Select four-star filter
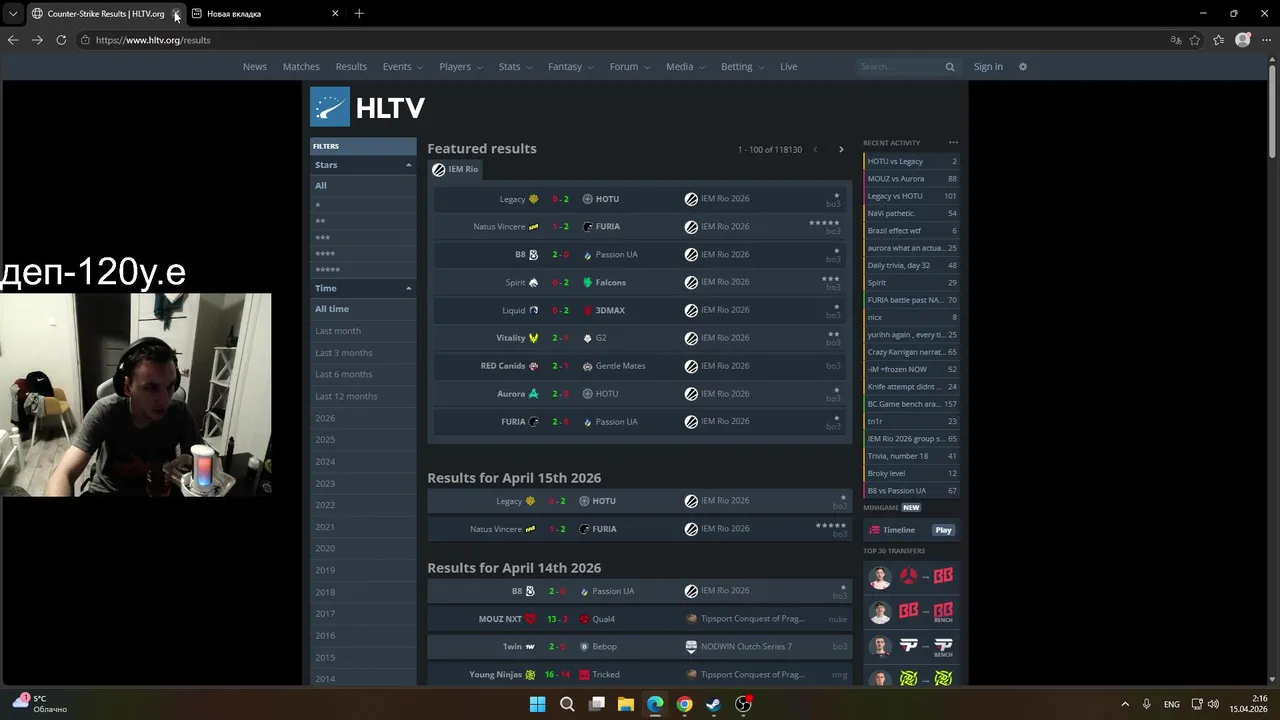This screenshot has width=1280, height=720. (363, 253)
